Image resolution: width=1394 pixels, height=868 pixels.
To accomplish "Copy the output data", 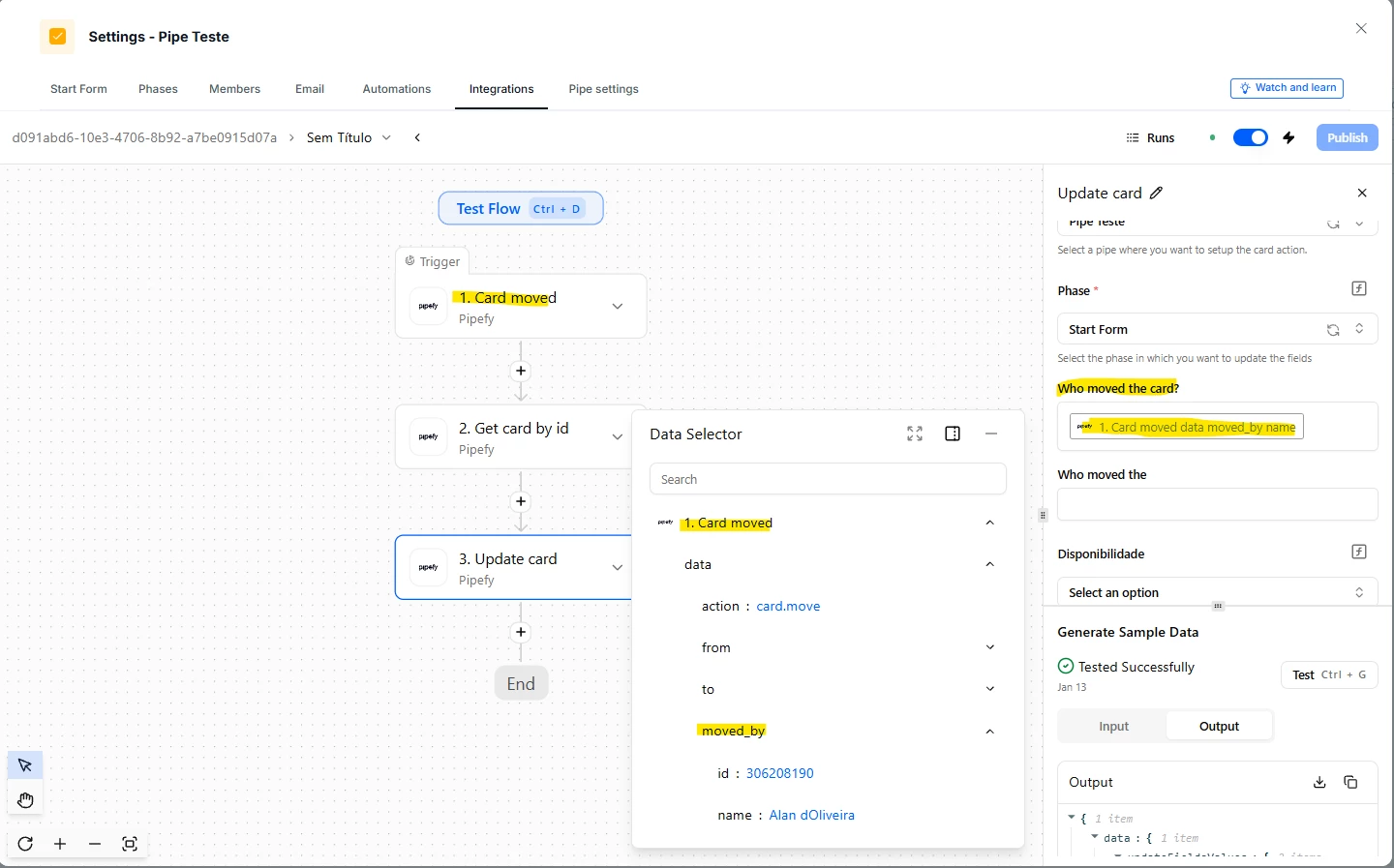I will 1351,782.
